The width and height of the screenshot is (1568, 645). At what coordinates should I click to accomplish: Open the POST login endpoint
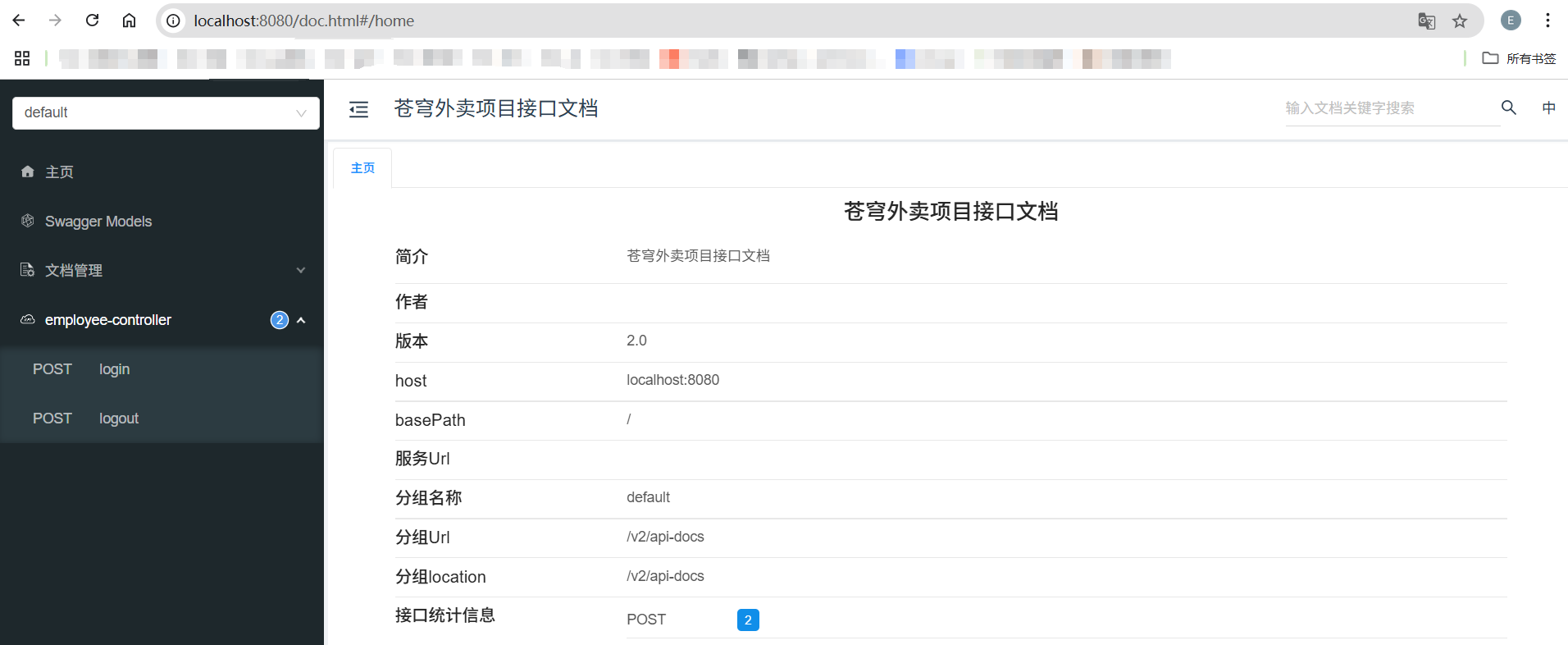point(162,369)
